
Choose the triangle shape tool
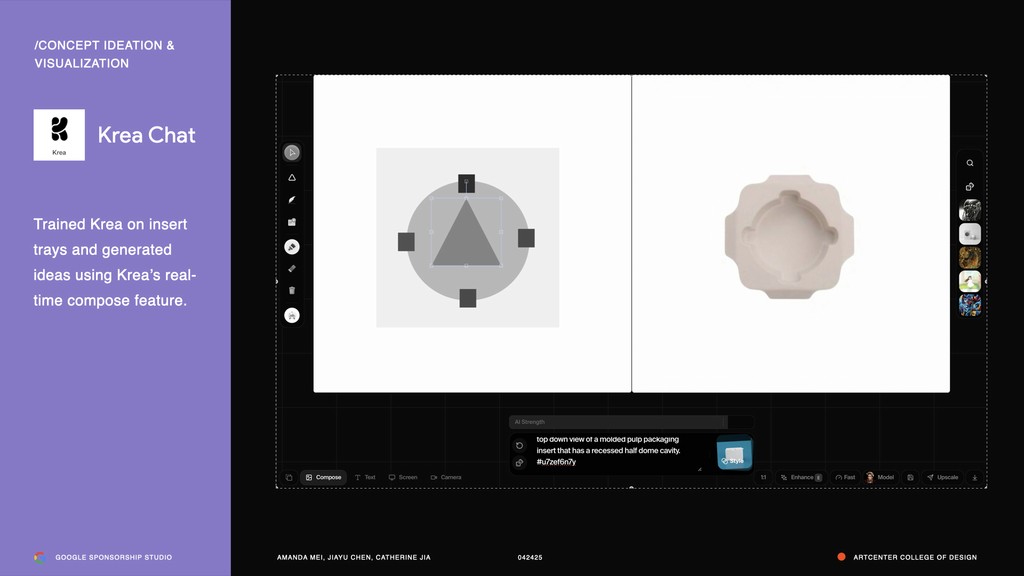tap(292, 178)
